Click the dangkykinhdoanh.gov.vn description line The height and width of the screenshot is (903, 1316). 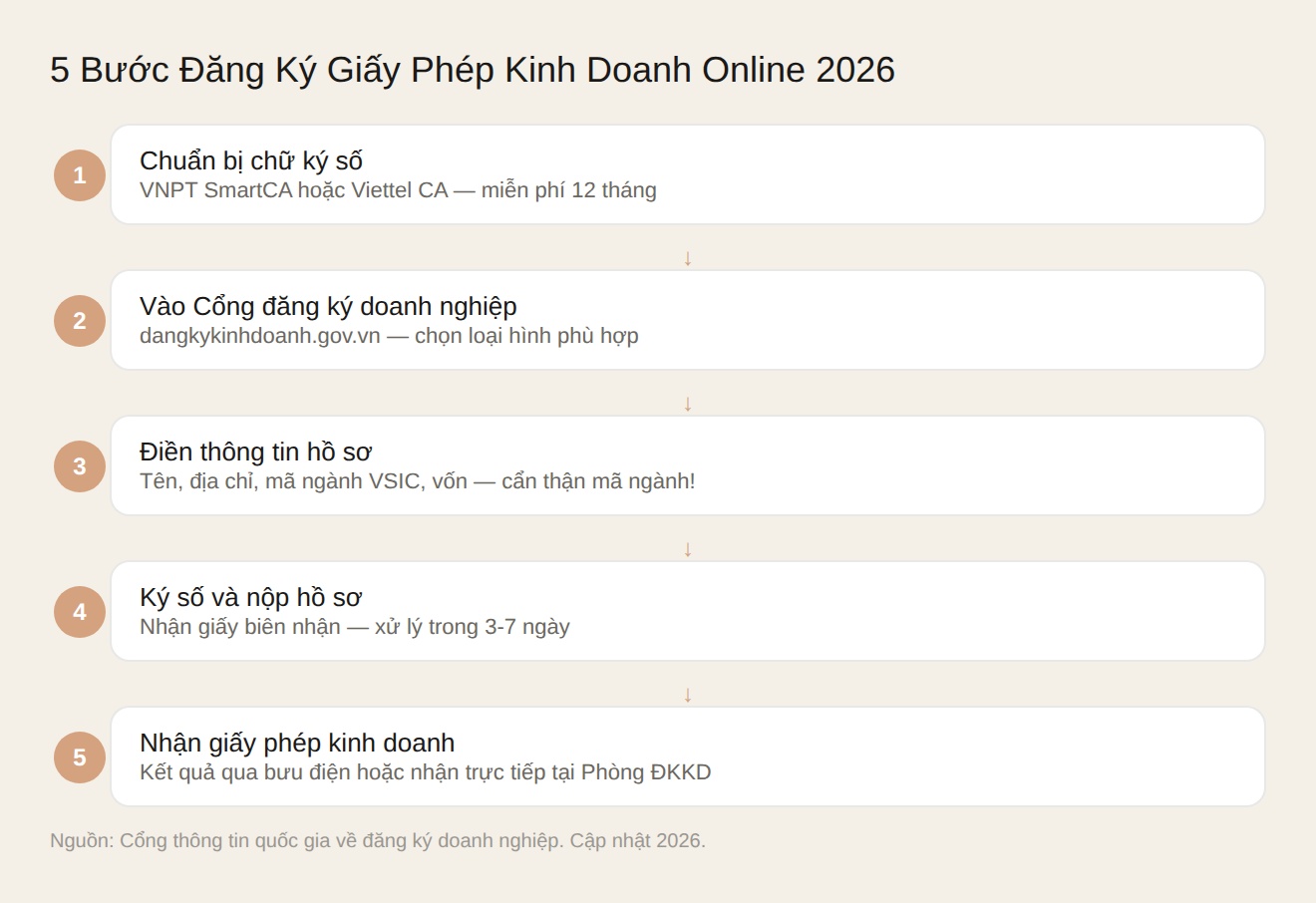click(389, 336)
